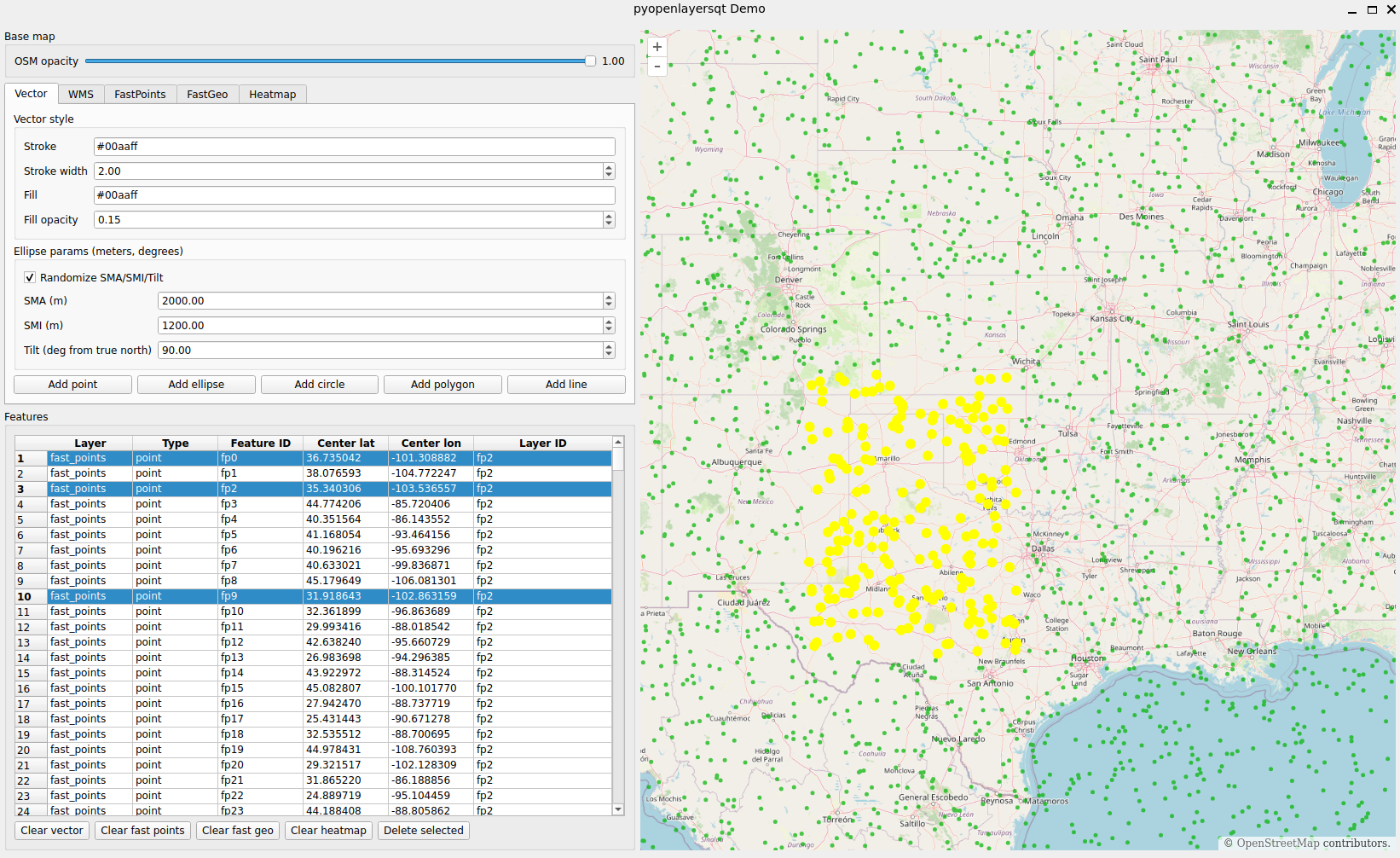Zoom out on the map
This screenshot has width=1400, height=858.
[x=657, y=66]
